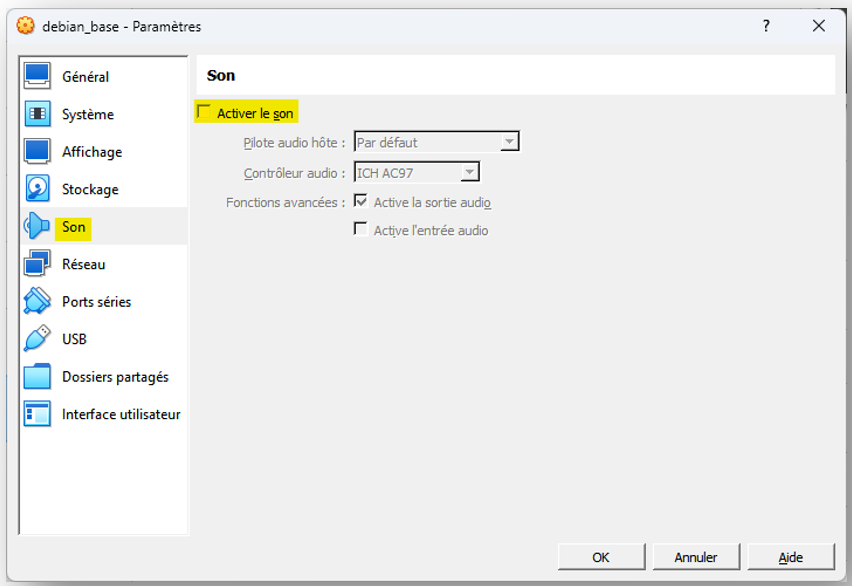Click the Annuler button
The image size is (852, 586).
[696, 557]
